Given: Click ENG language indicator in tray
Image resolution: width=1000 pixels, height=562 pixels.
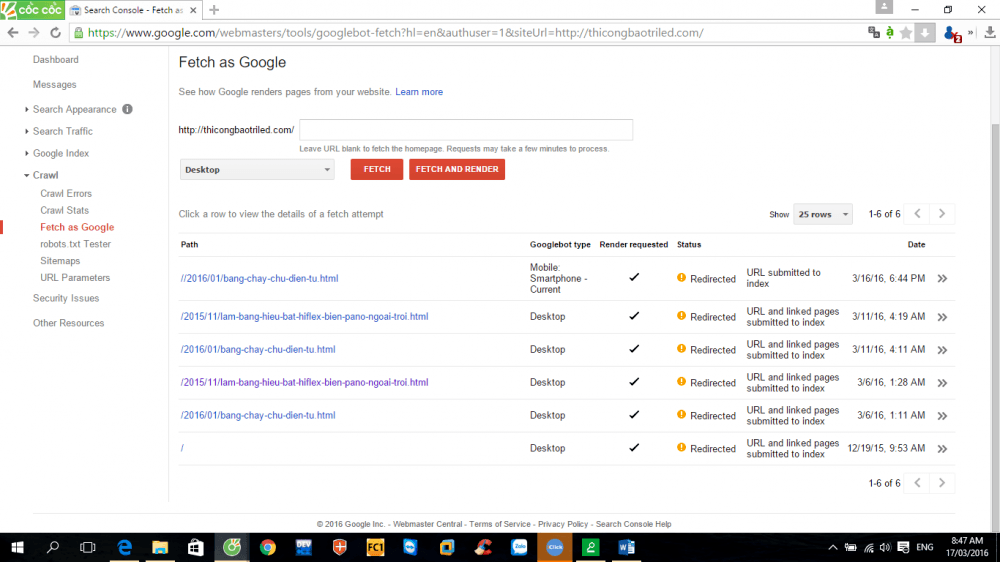Looking at the screenshot, I should (x=925, y=547).
